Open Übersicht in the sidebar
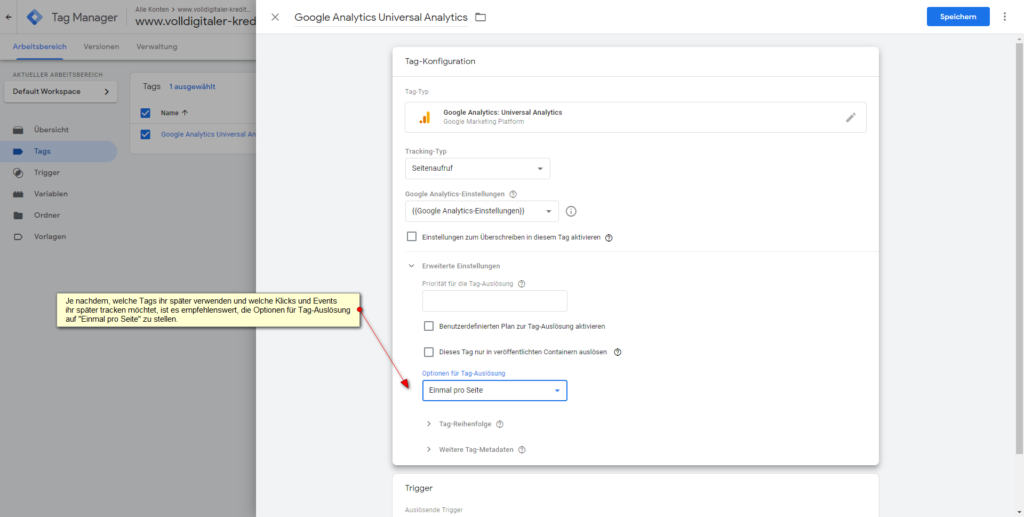The height and width of the screenshot is (517, 1024). pos(51,129)
